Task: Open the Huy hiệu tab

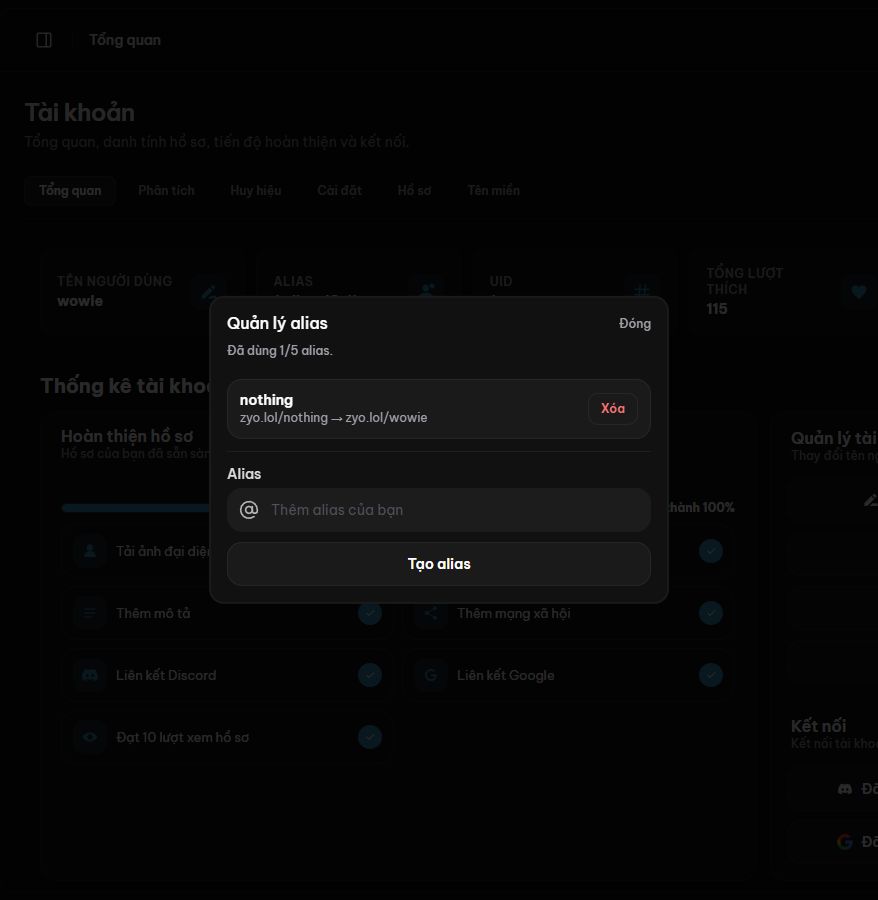Action: click(x=256, y=191)
